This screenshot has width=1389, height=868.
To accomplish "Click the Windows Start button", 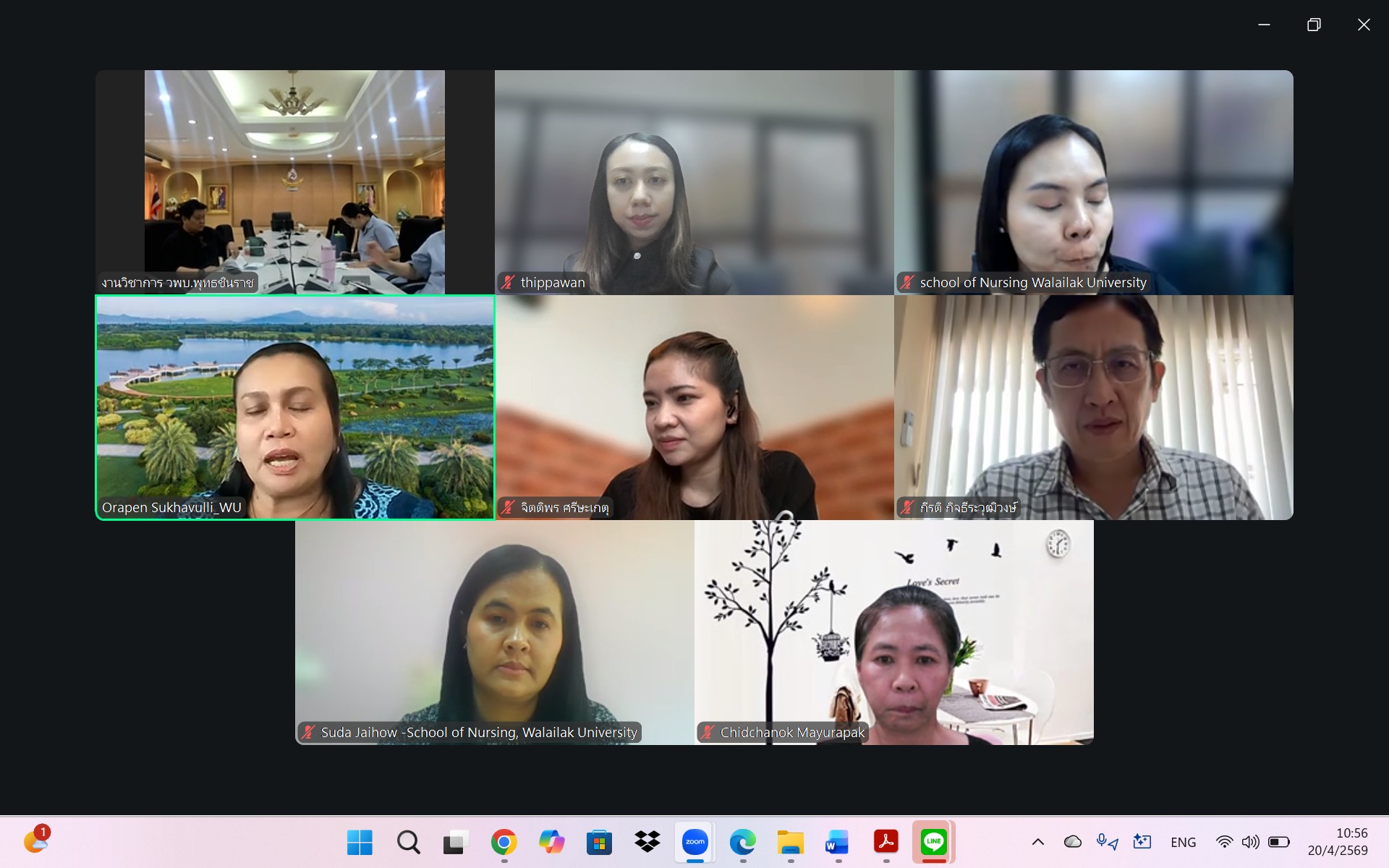I will [x=360, y=842].
